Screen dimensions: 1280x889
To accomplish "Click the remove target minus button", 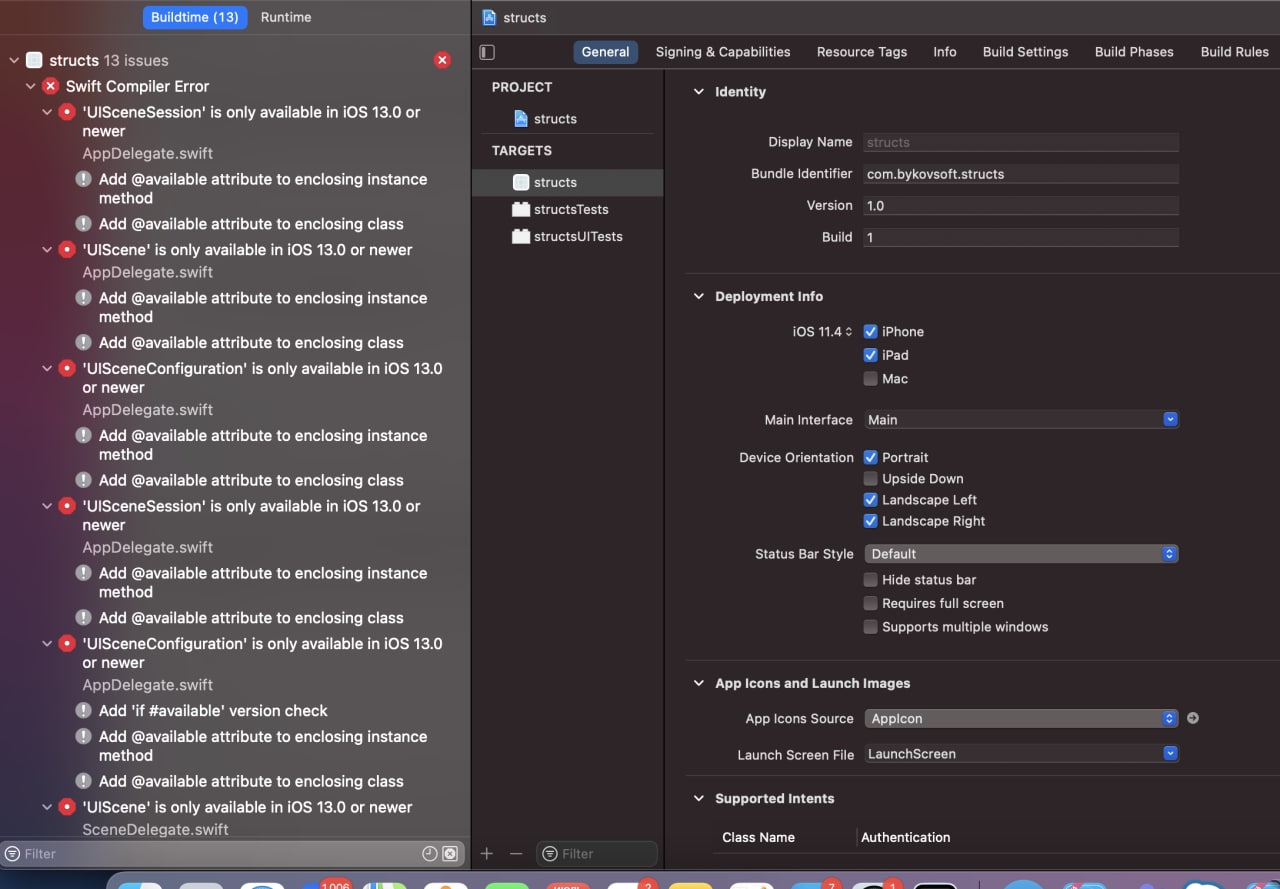I will point(516,853).
